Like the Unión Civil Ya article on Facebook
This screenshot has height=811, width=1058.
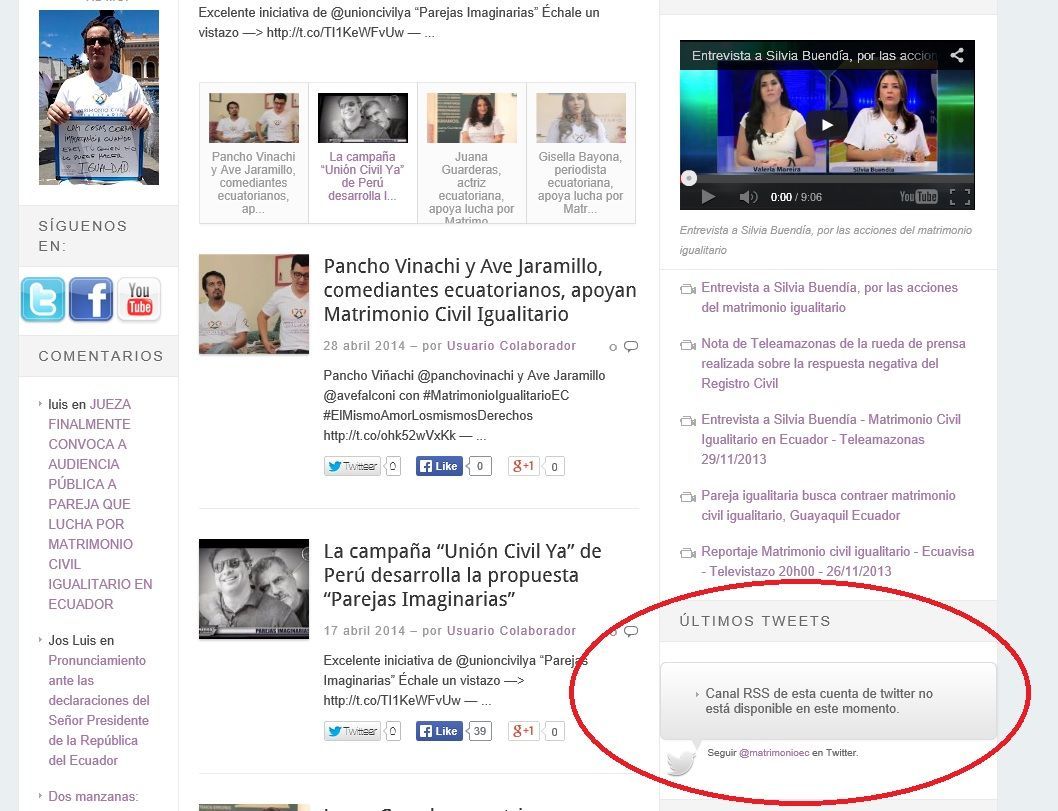click(x=439, y=731)
